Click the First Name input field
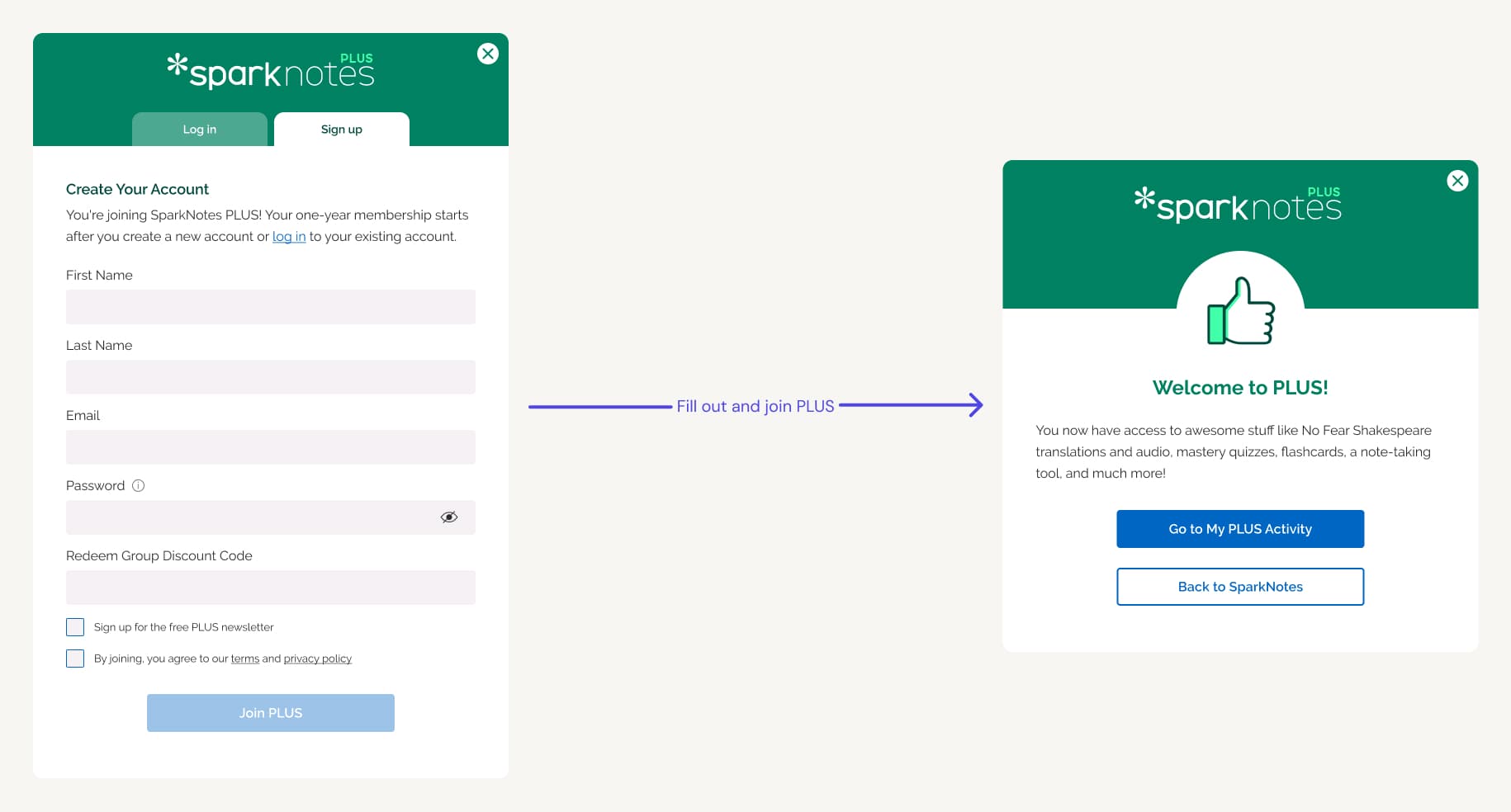 click(270, 306)
